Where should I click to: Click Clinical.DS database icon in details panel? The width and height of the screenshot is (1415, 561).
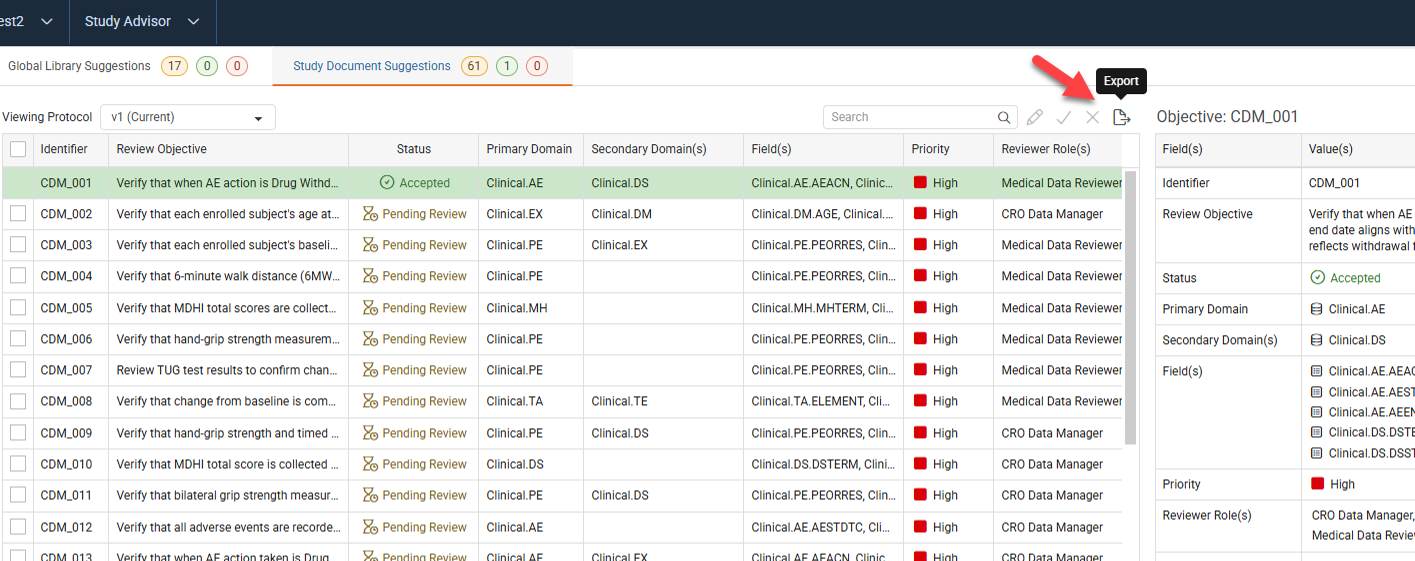coord(1317,340)
